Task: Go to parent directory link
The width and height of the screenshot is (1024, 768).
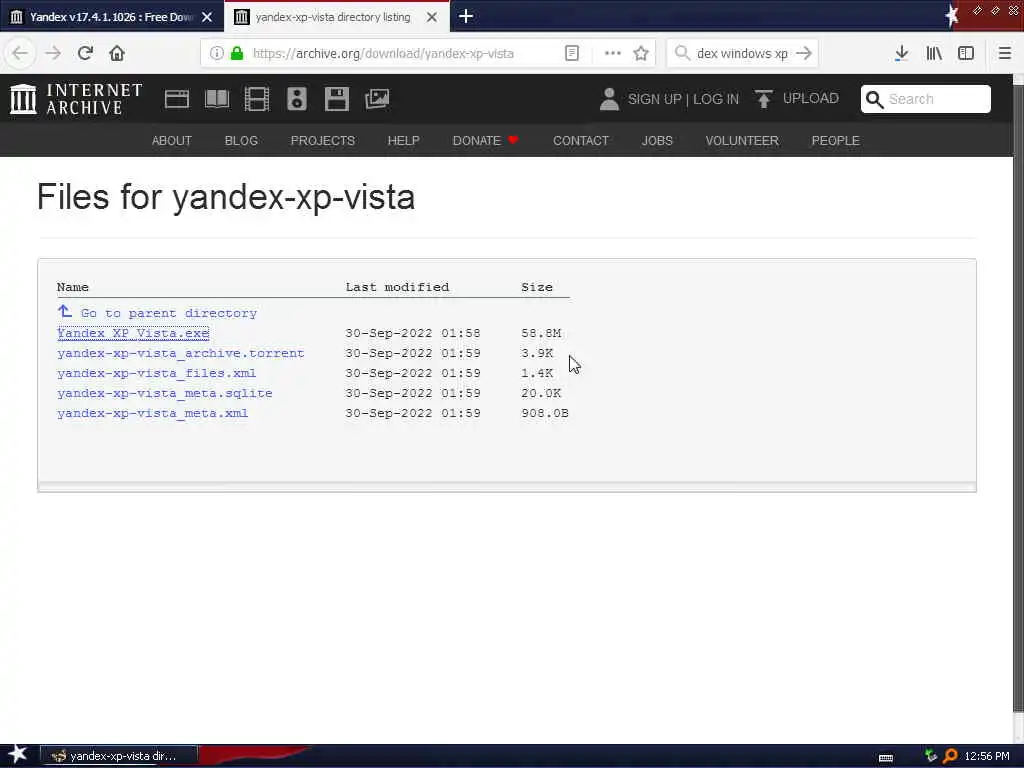Action: [x=168, y=313]
